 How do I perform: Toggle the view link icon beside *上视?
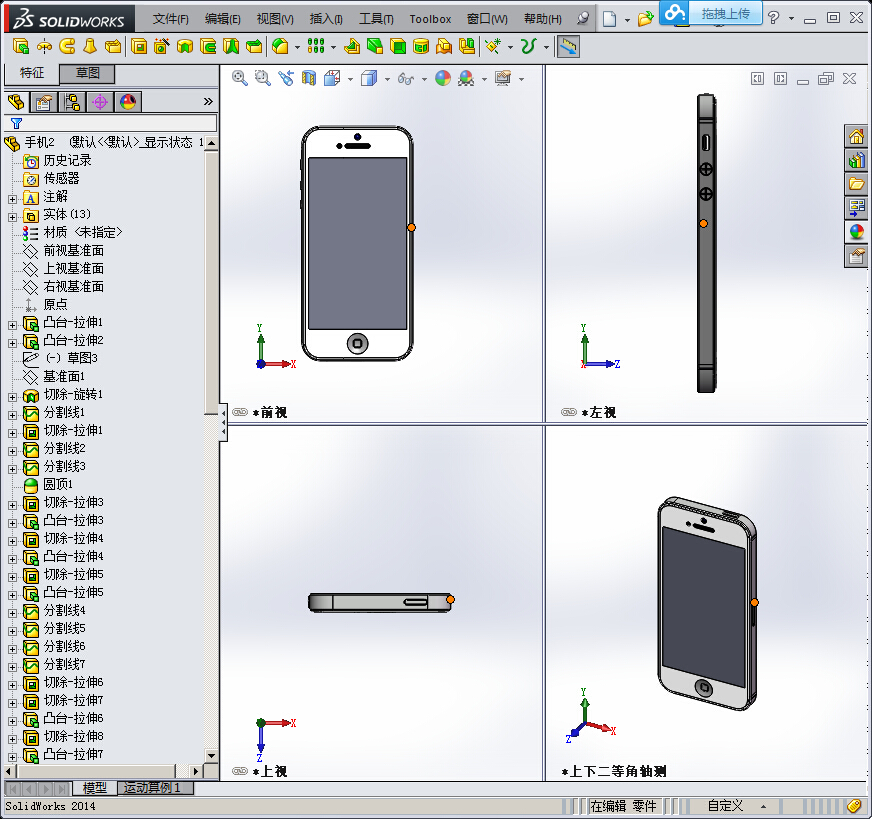point(240,771)
